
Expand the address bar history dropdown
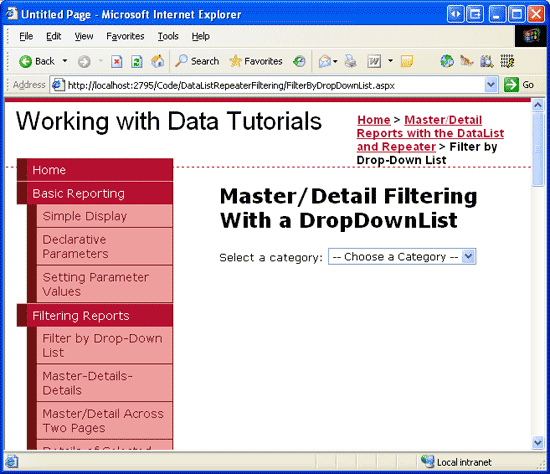pyautogui.click(x=491, y=85)
